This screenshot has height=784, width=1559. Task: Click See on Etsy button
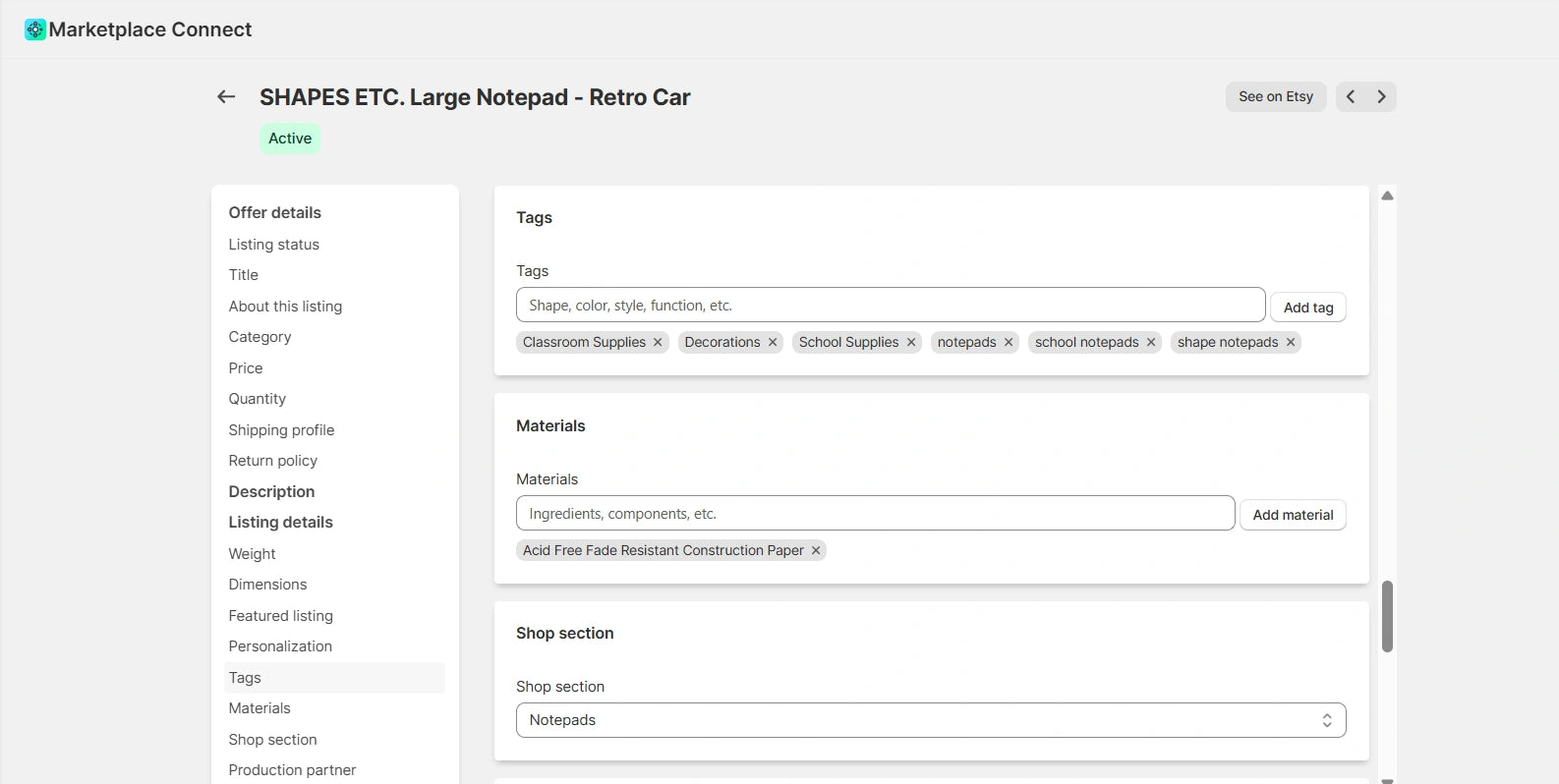[x=1276, y=96]
